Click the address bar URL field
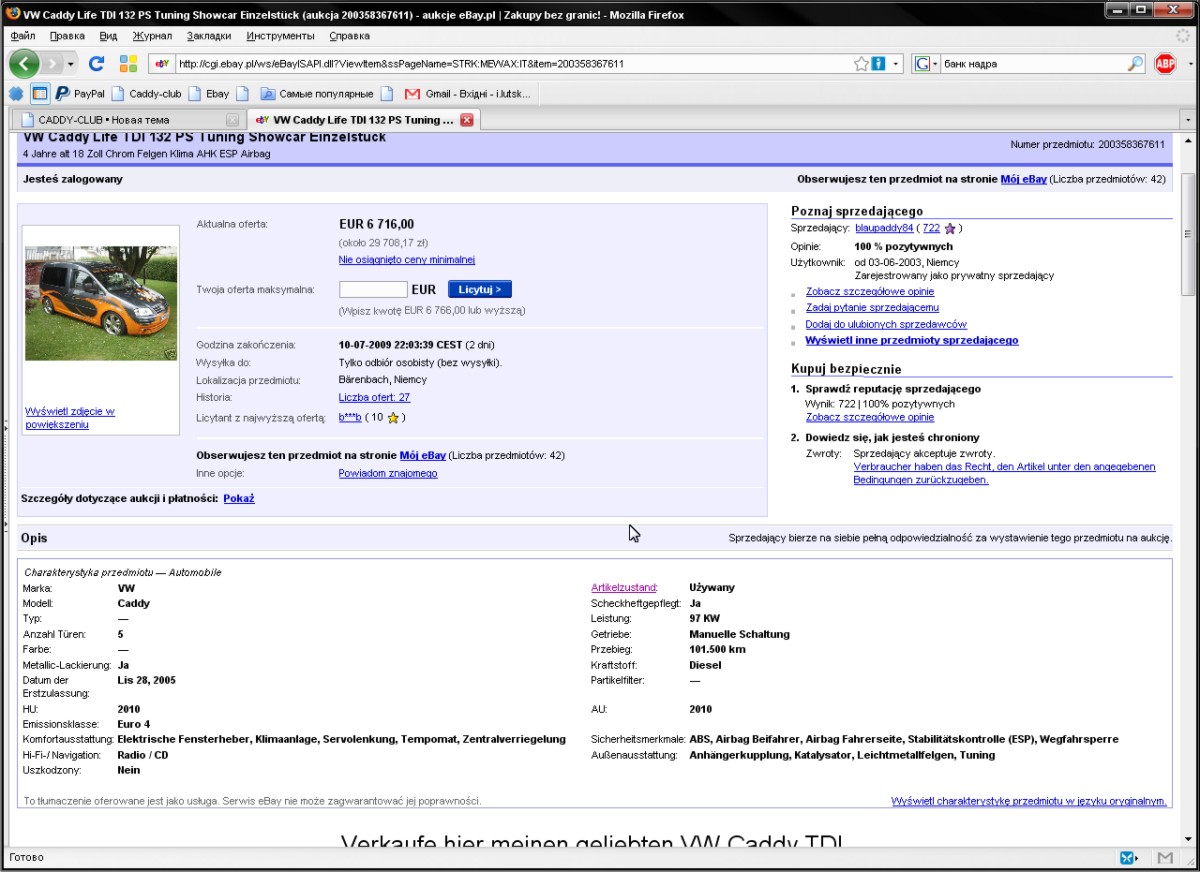 pos(512,63)
